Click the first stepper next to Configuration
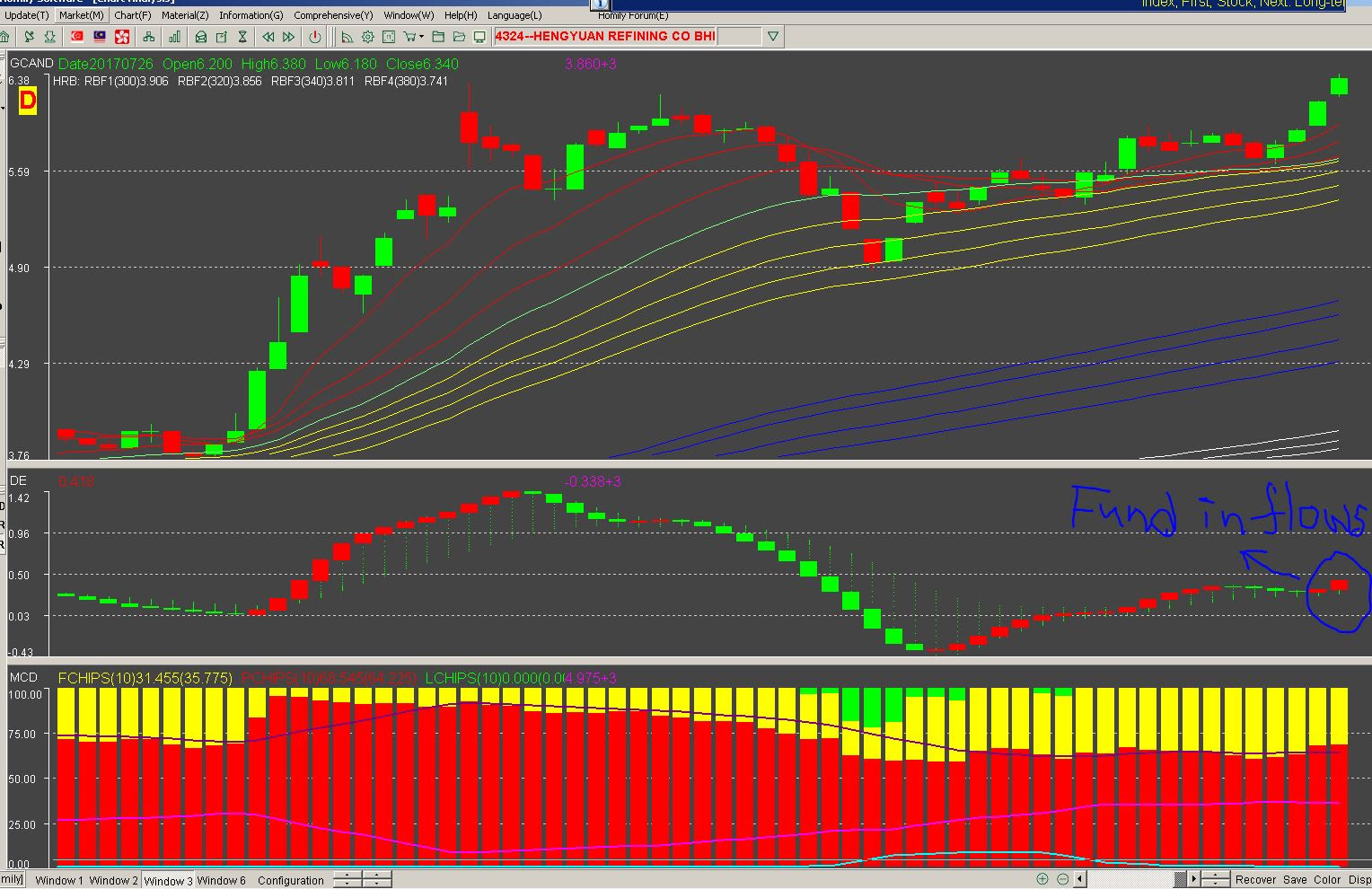Screen dimensions: 1372x889 [x=347, y=880]
